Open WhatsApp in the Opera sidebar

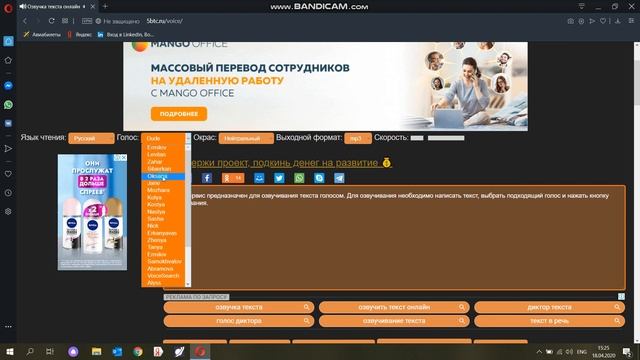(8, 105)
